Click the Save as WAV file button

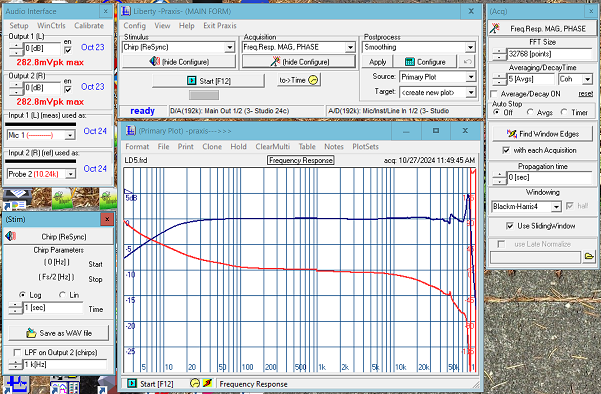(59, 333)
